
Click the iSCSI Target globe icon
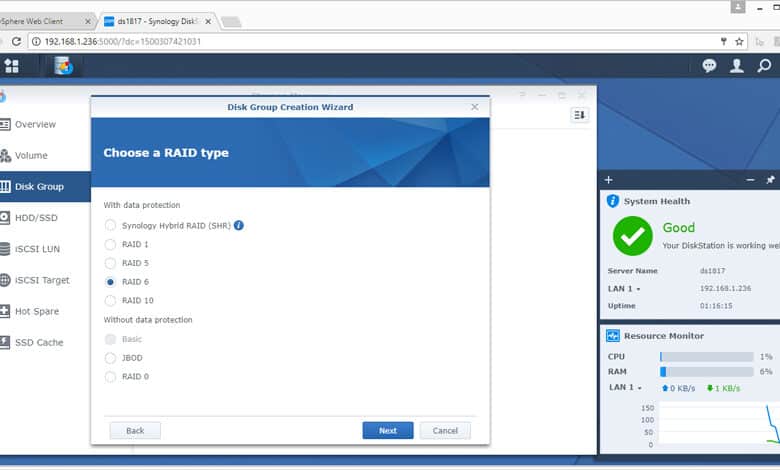5,280
